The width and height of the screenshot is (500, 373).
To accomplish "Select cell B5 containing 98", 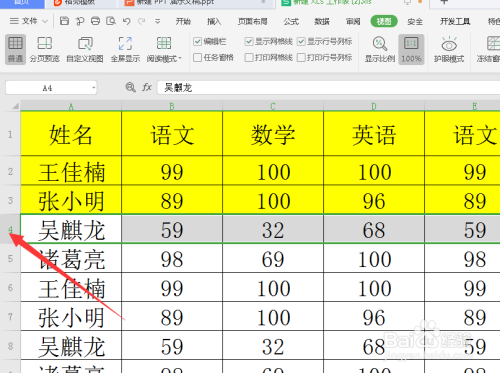I will pyautogui.click(x=172, y=258).
